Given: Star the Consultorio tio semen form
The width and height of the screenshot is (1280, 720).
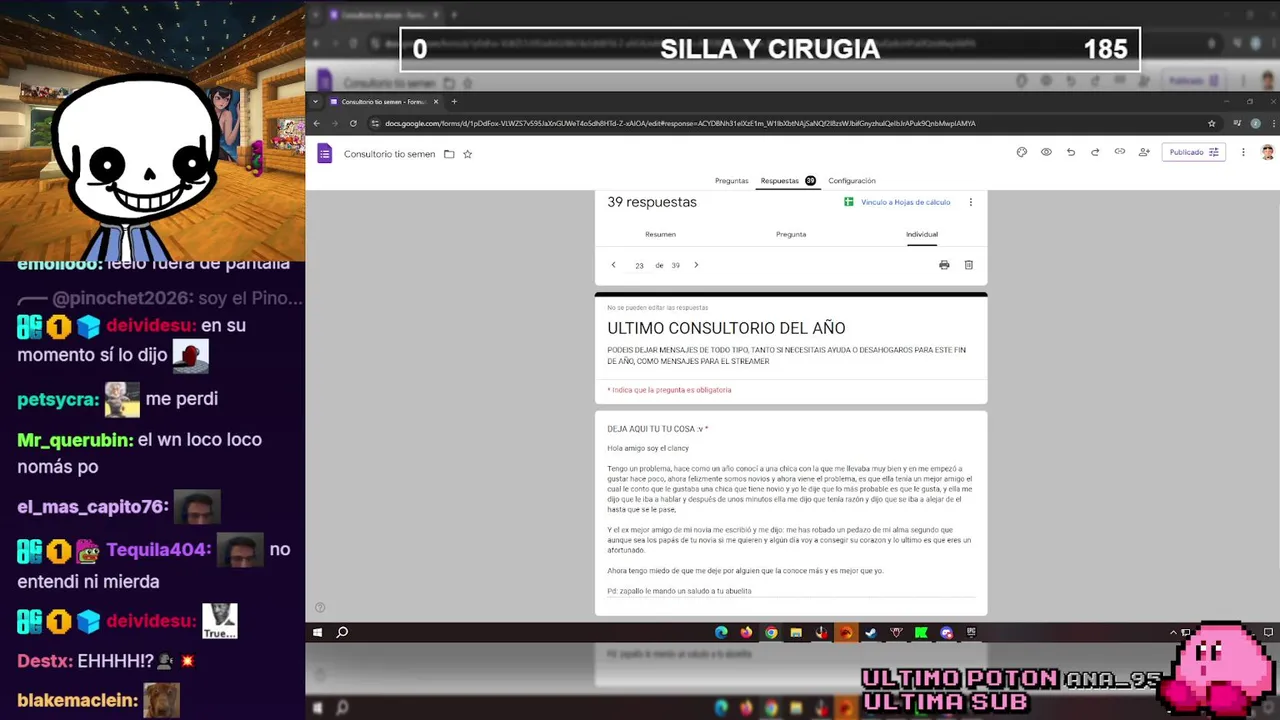Looking at the screenshot, I should pyautogui.click(x=467, y=154).
